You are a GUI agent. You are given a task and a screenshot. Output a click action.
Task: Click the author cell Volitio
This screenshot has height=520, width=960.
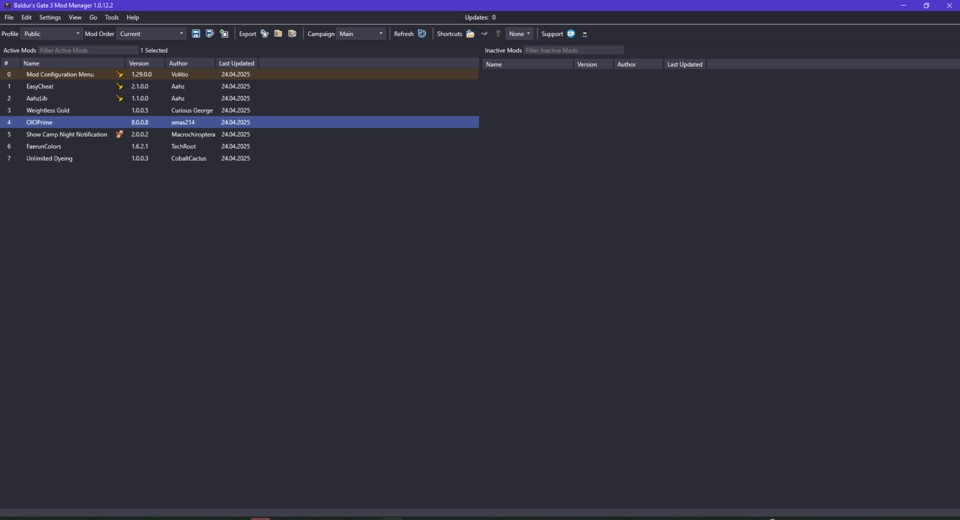tap(179, 74)
